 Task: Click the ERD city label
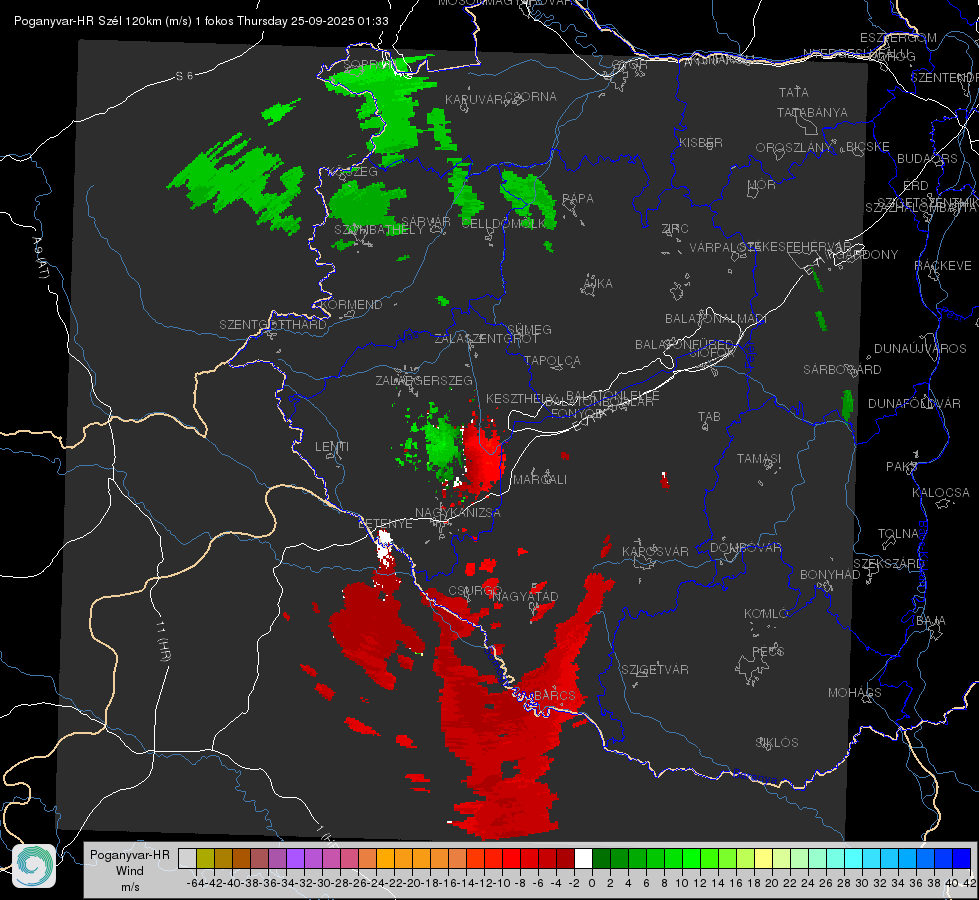[916, 185]
